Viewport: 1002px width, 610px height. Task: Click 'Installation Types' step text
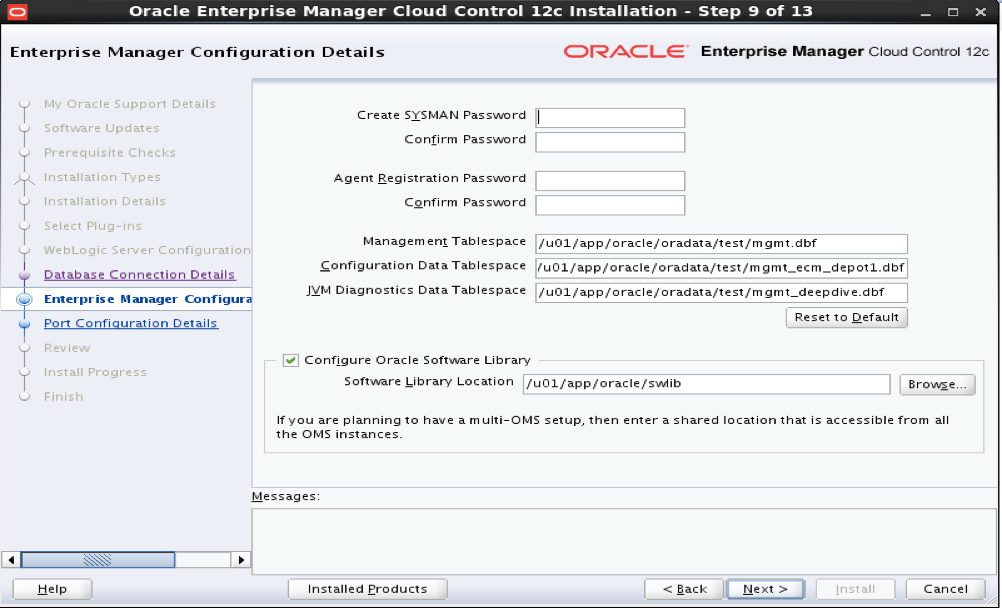102,177
